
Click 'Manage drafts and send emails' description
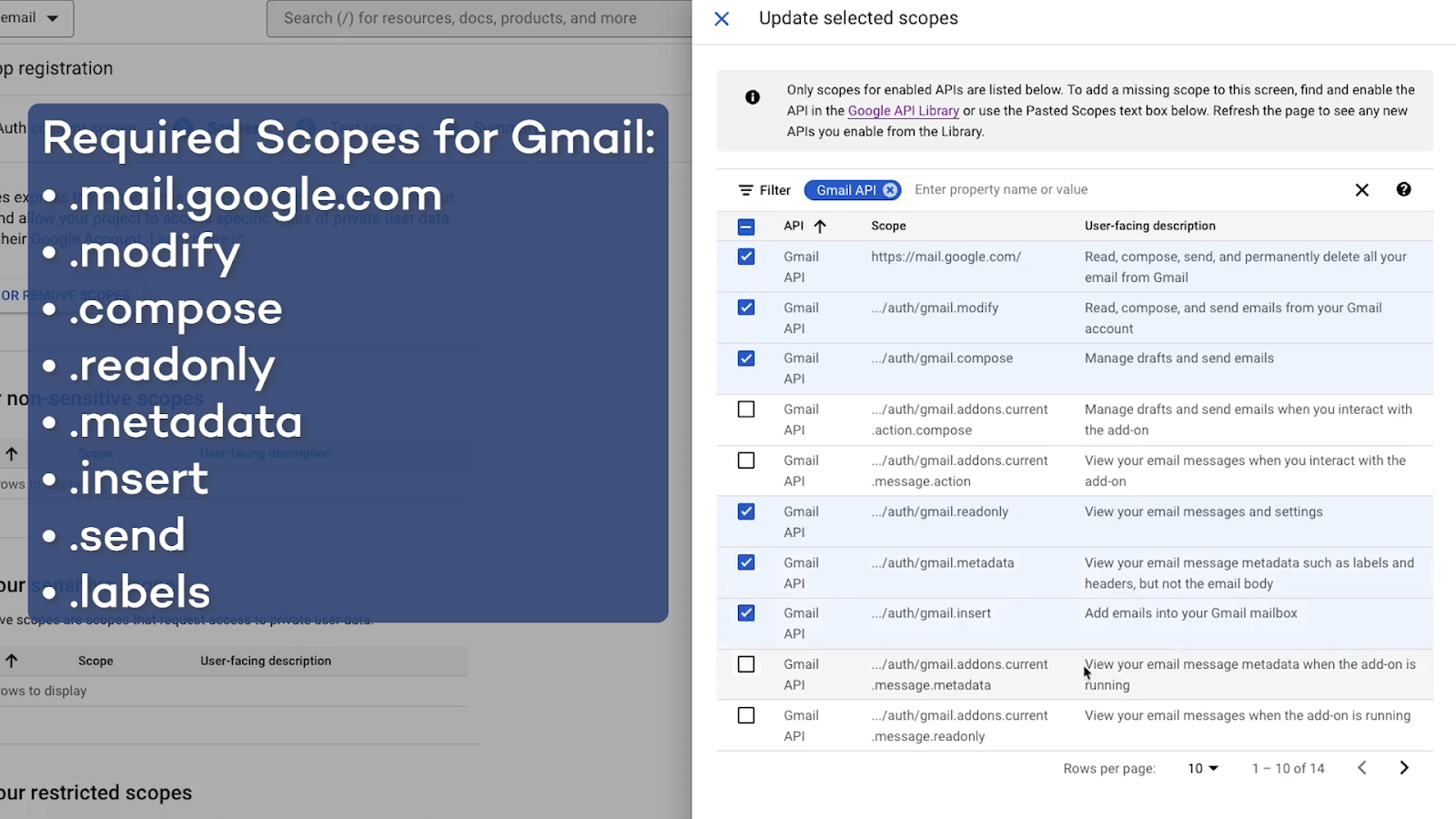click(1179, 359)
